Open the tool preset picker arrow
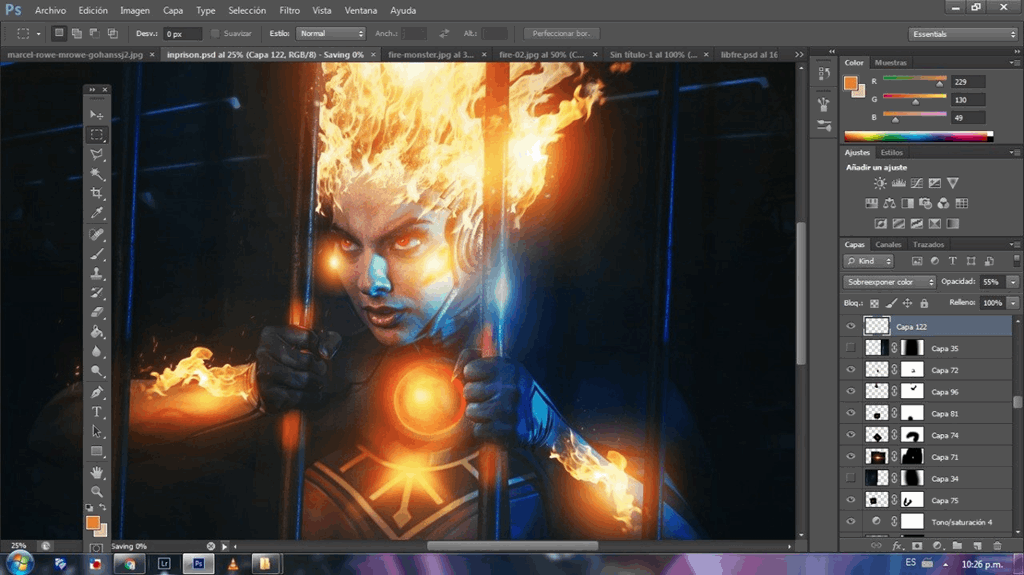1024x575 pixels. [x=39, y=33]
